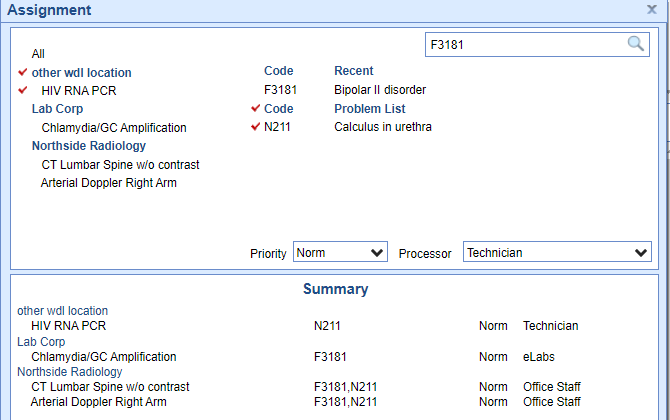670x420 pixels.
Task: Expand the Processor dropdown
Action: tap(557, 253)
